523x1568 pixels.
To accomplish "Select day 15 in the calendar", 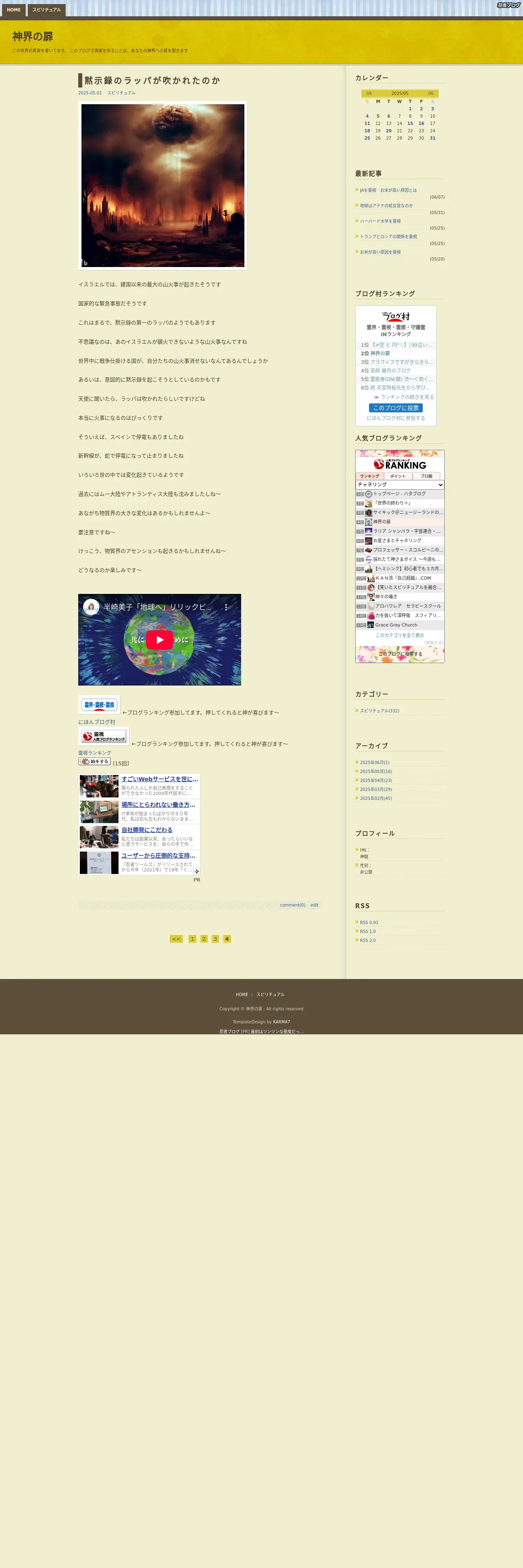I will point(410,124).
